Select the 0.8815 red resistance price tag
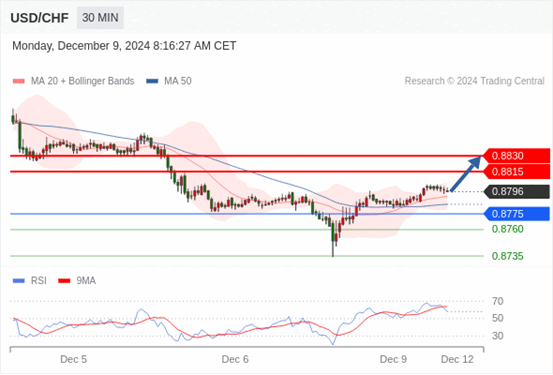Viewport: 553px width, 375px height. point(516,172)
